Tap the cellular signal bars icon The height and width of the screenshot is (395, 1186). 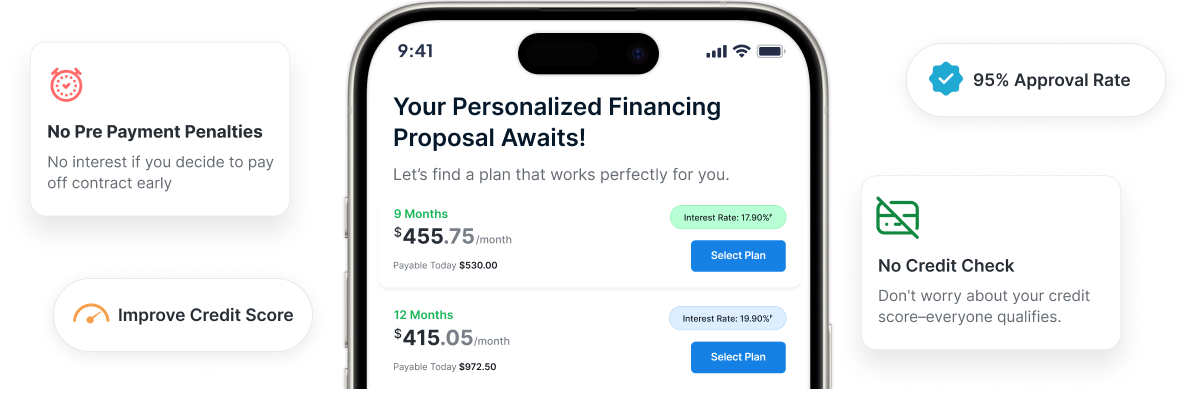tap(716, 51)
